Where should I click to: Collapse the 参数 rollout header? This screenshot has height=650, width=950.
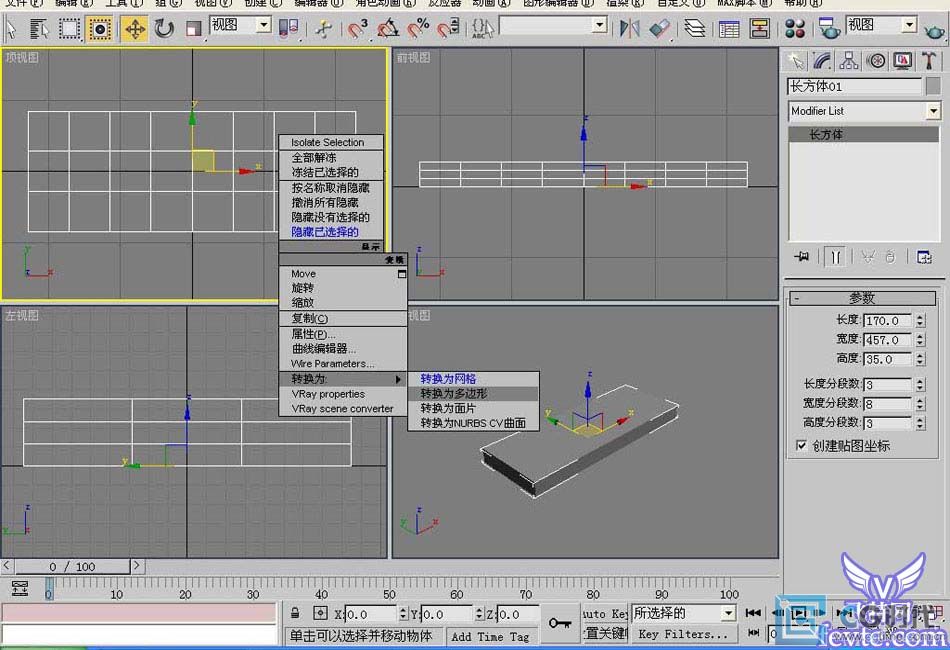[863, 298]
